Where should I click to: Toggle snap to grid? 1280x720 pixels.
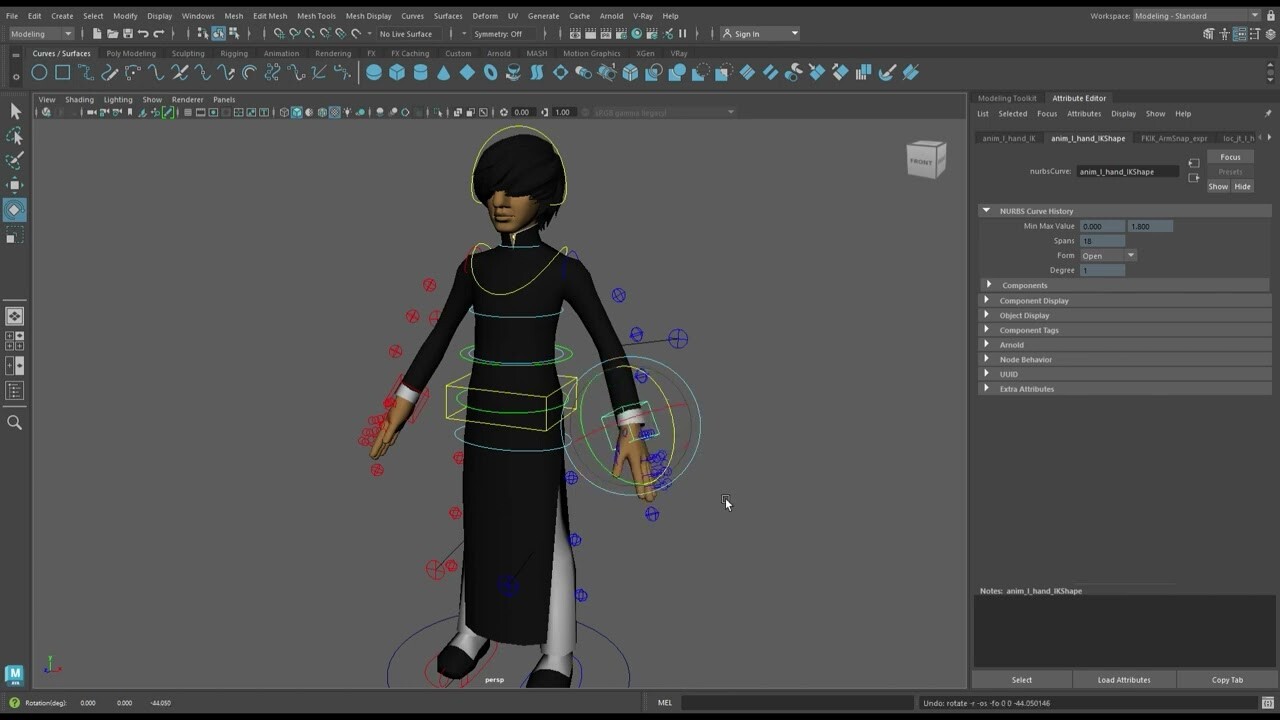pyautogui.click(x=278, y=33)
